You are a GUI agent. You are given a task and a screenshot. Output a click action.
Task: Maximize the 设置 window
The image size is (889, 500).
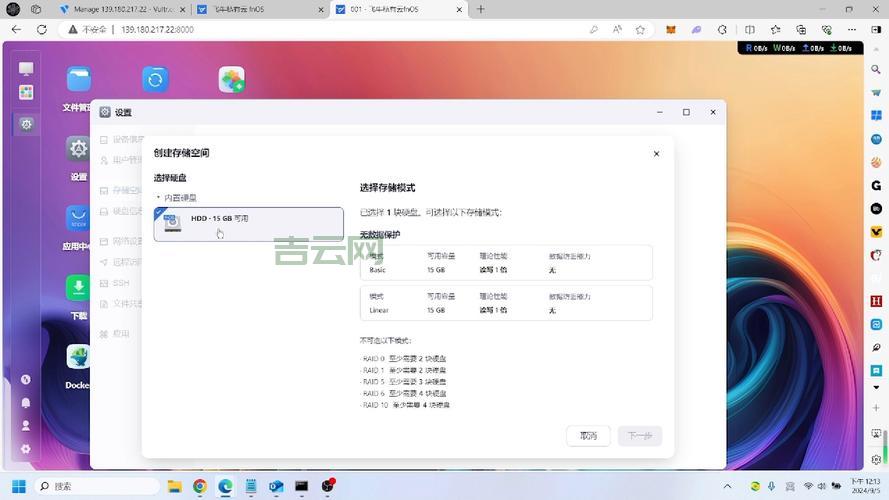(x=686, y=112)
